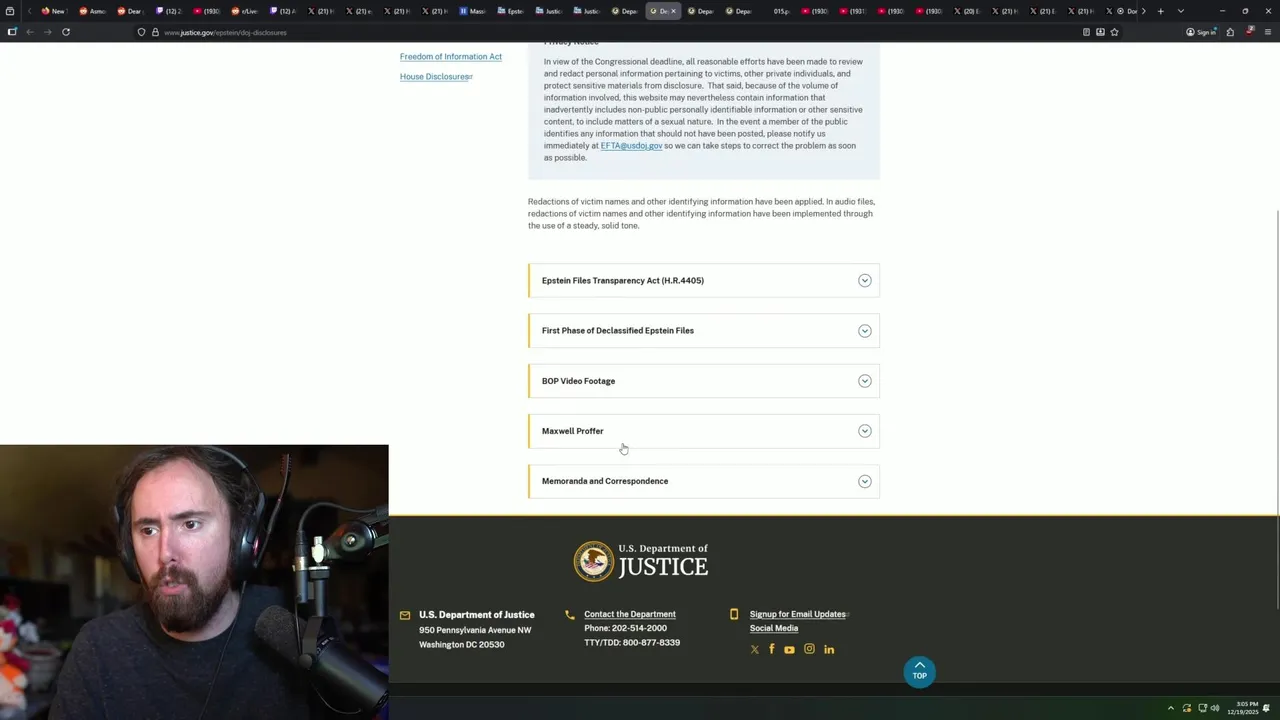Show hidden system tray icons
1280x720 pixels.
click(1171, 708)
